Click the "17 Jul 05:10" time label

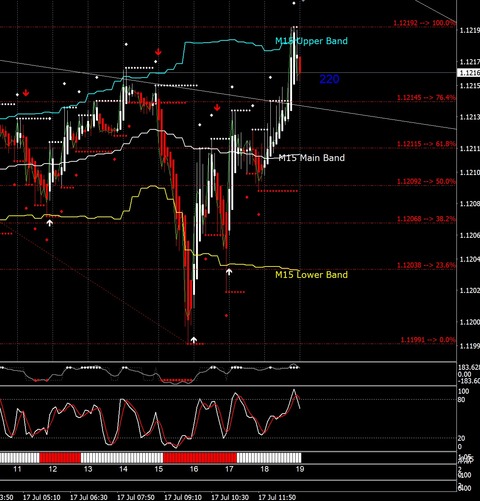[x=42, y=497]
